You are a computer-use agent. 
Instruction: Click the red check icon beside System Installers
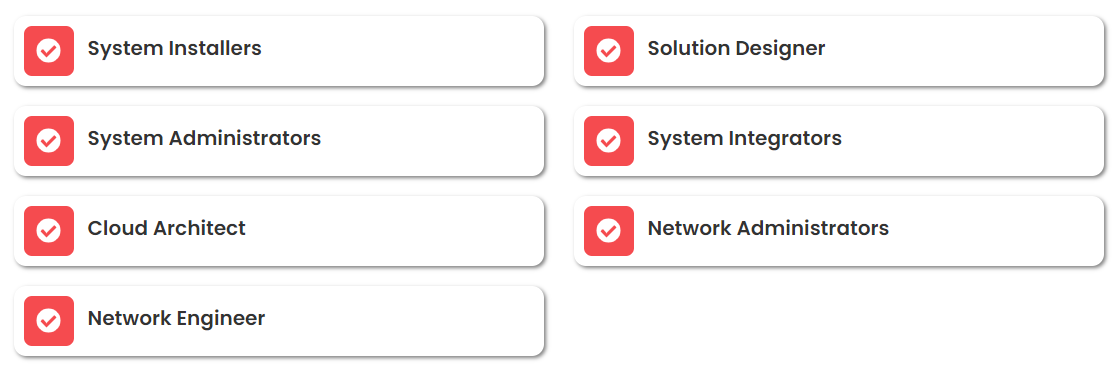point(49,51)
